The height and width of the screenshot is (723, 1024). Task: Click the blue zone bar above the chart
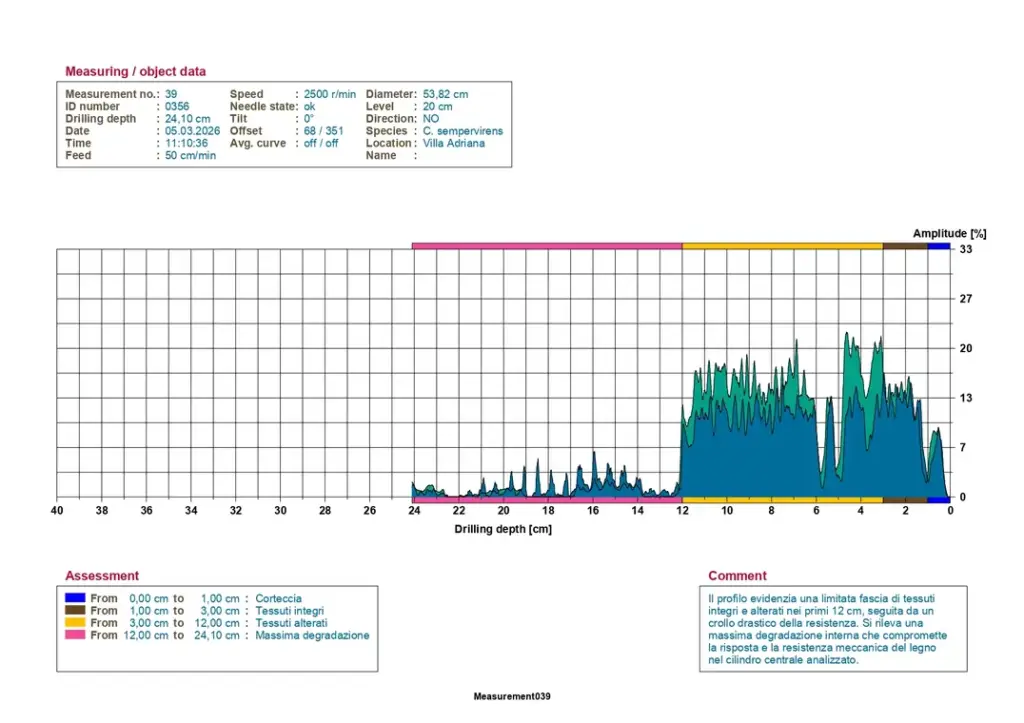(x=939, y=246)
